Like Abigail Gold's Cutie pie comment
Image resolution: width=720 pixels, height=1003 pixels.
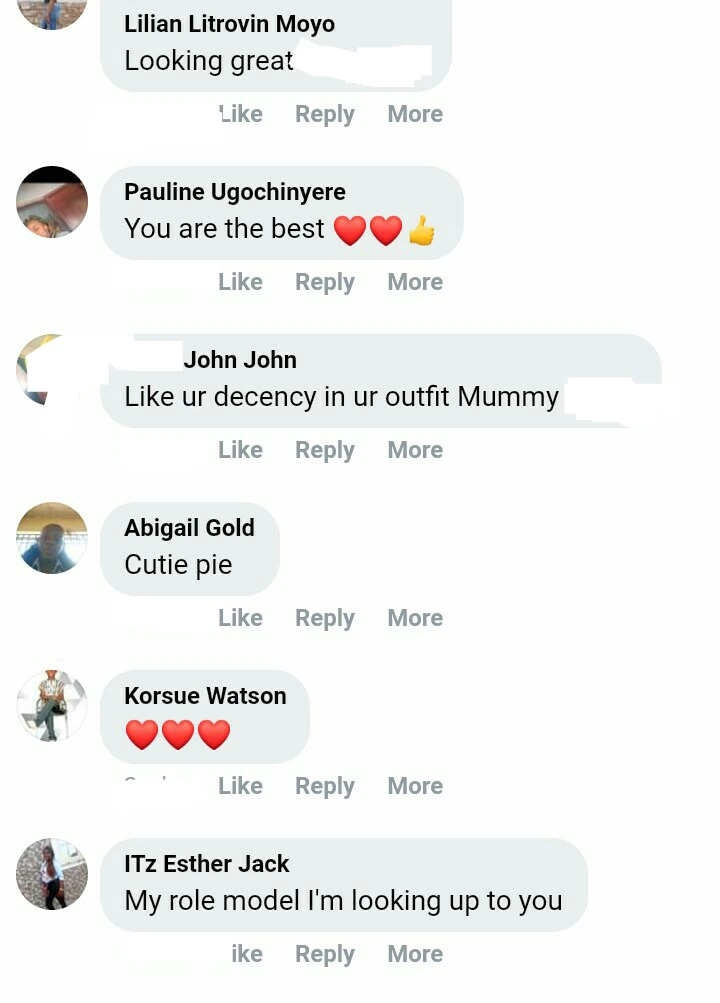click(x=240, y=618)
